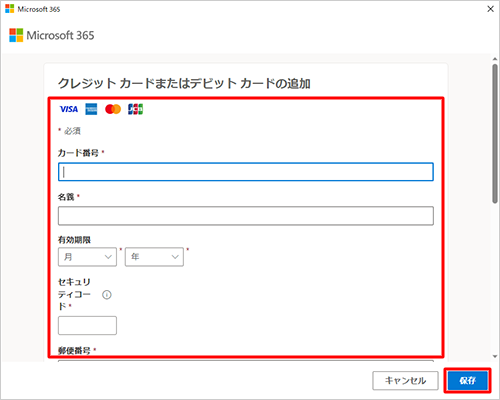Click the 郵便番号 label

74,350
